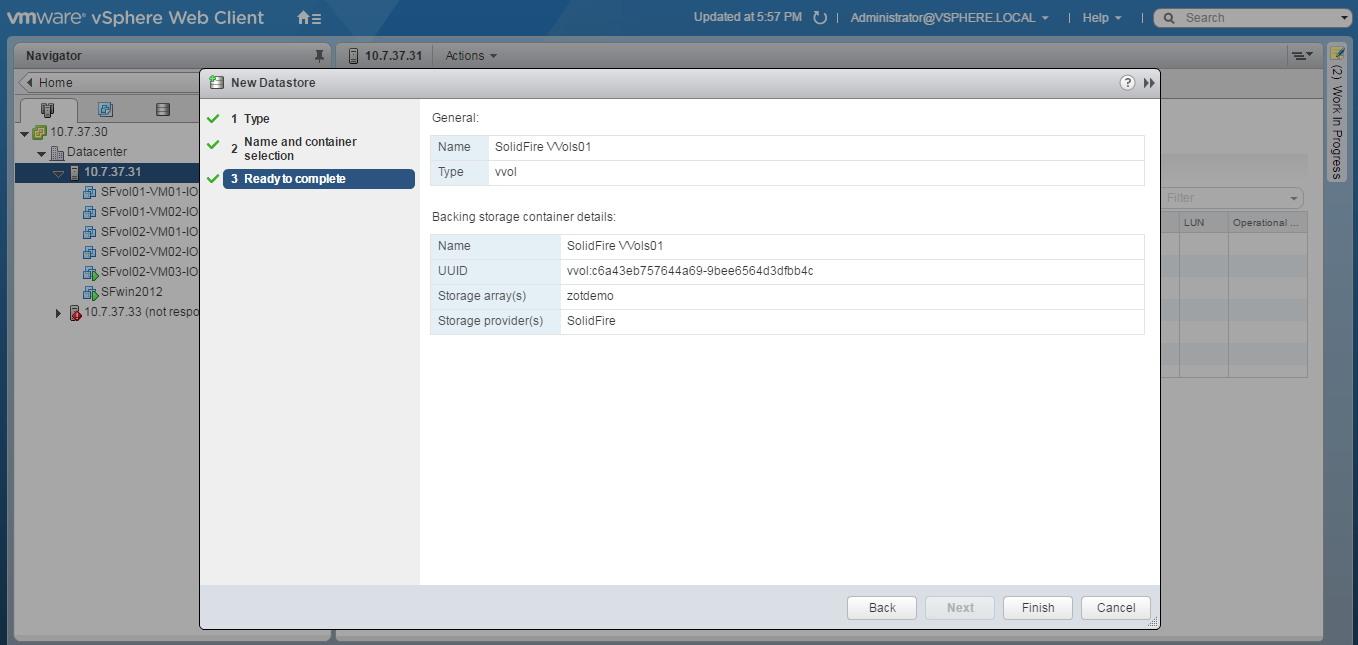Click the Search input field

coord(1260,18)
